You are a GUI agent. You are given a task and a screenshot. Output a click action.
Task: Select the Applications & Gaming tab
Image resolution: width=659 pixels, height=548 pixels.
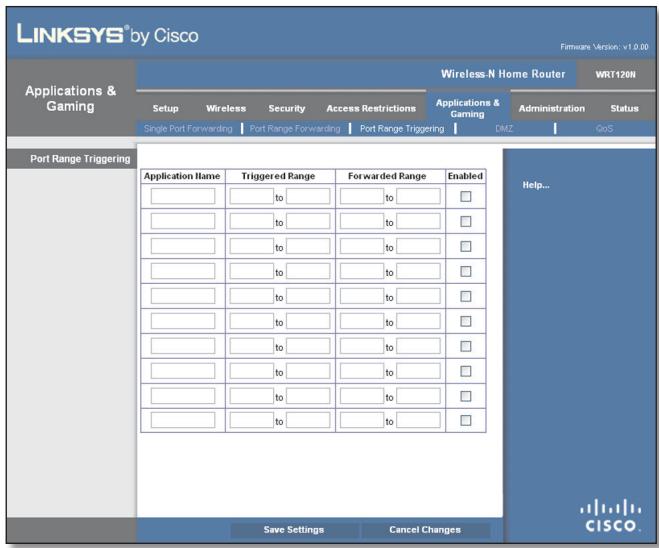coord(468,108)
